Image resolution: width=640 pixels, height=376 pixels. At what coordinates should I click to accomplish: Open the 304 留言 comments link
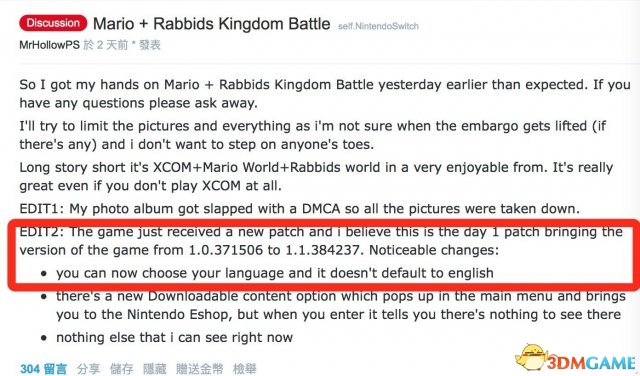(x=43, y=369)
